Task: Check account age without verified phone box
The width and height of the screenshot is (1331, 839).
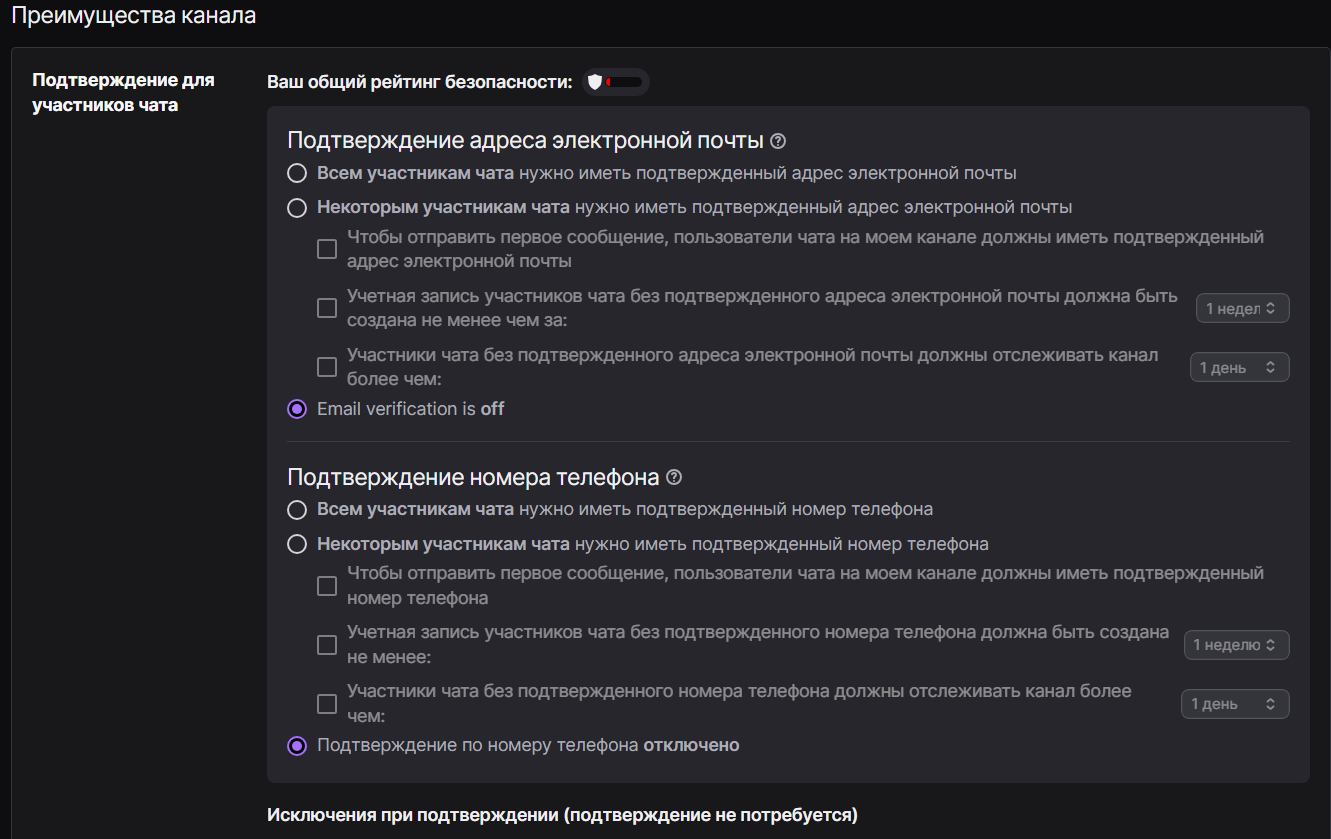Action: click(327, 645)
